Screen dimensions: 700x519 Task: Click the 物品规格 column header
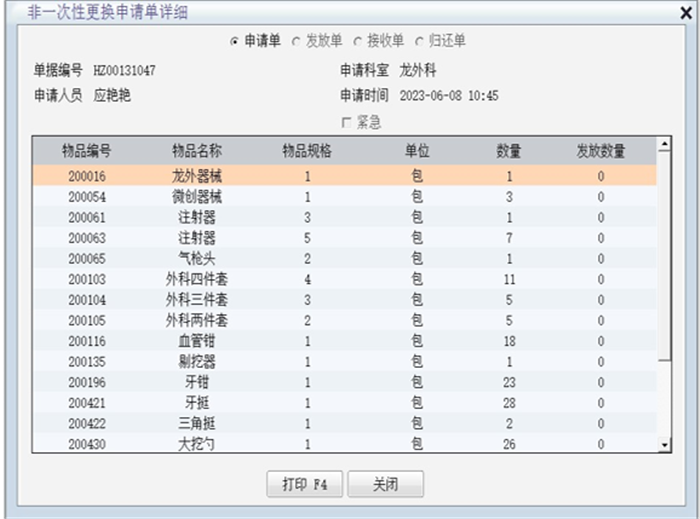pos(307,151)
